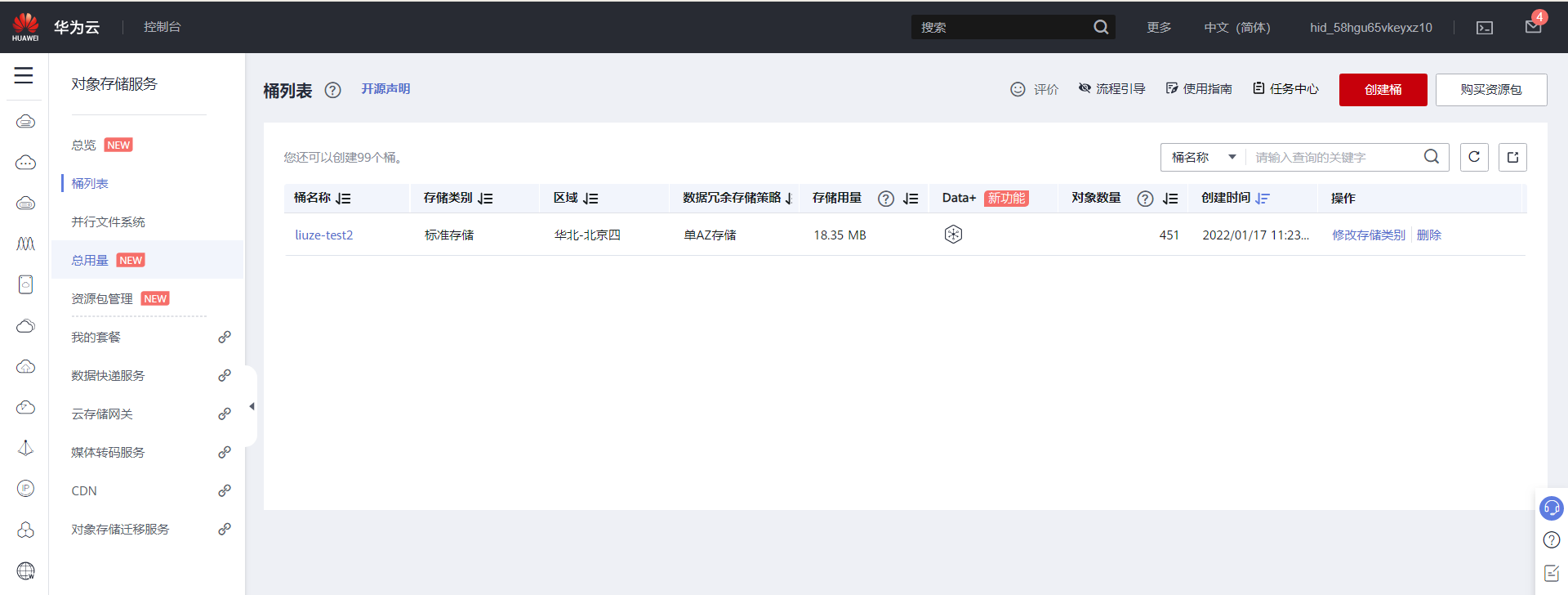Image resolution: width=1568 pixels, height=595 pixels.
Task: Click object count 451 cell
Action: (x=1169, y=235)
